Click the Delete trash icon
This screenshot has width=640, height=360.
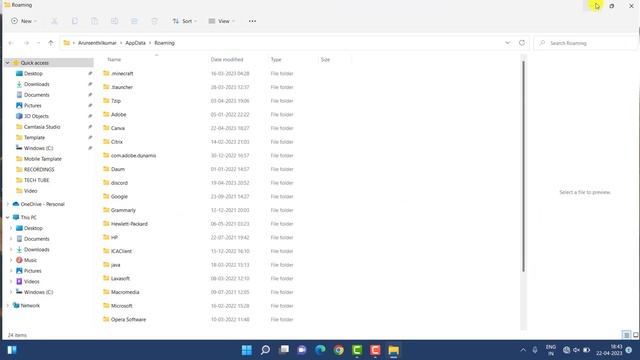(x=154, y=21)
